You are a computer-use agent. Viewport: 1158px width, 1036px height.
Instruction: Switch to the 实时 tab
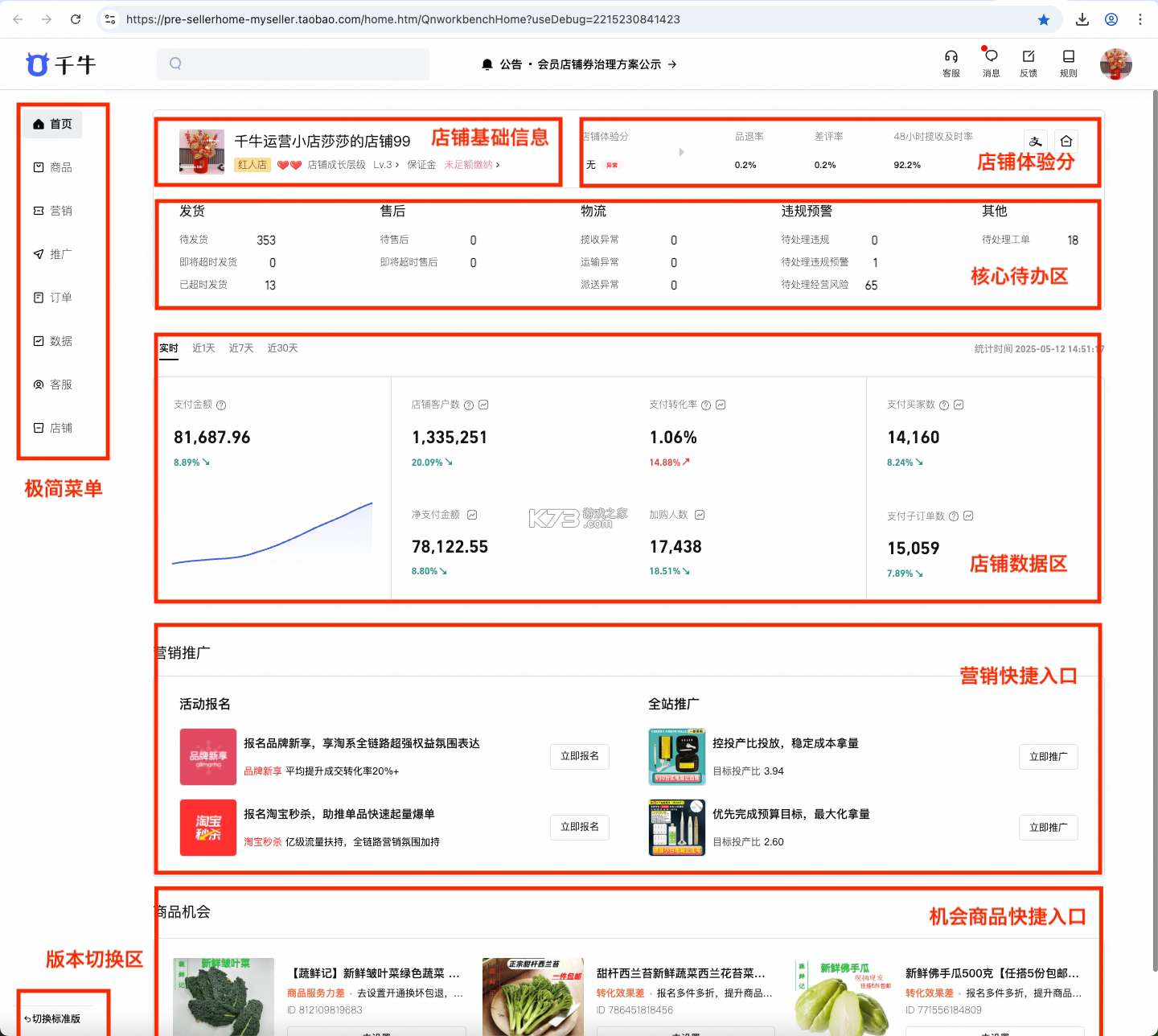coord(169,348)
